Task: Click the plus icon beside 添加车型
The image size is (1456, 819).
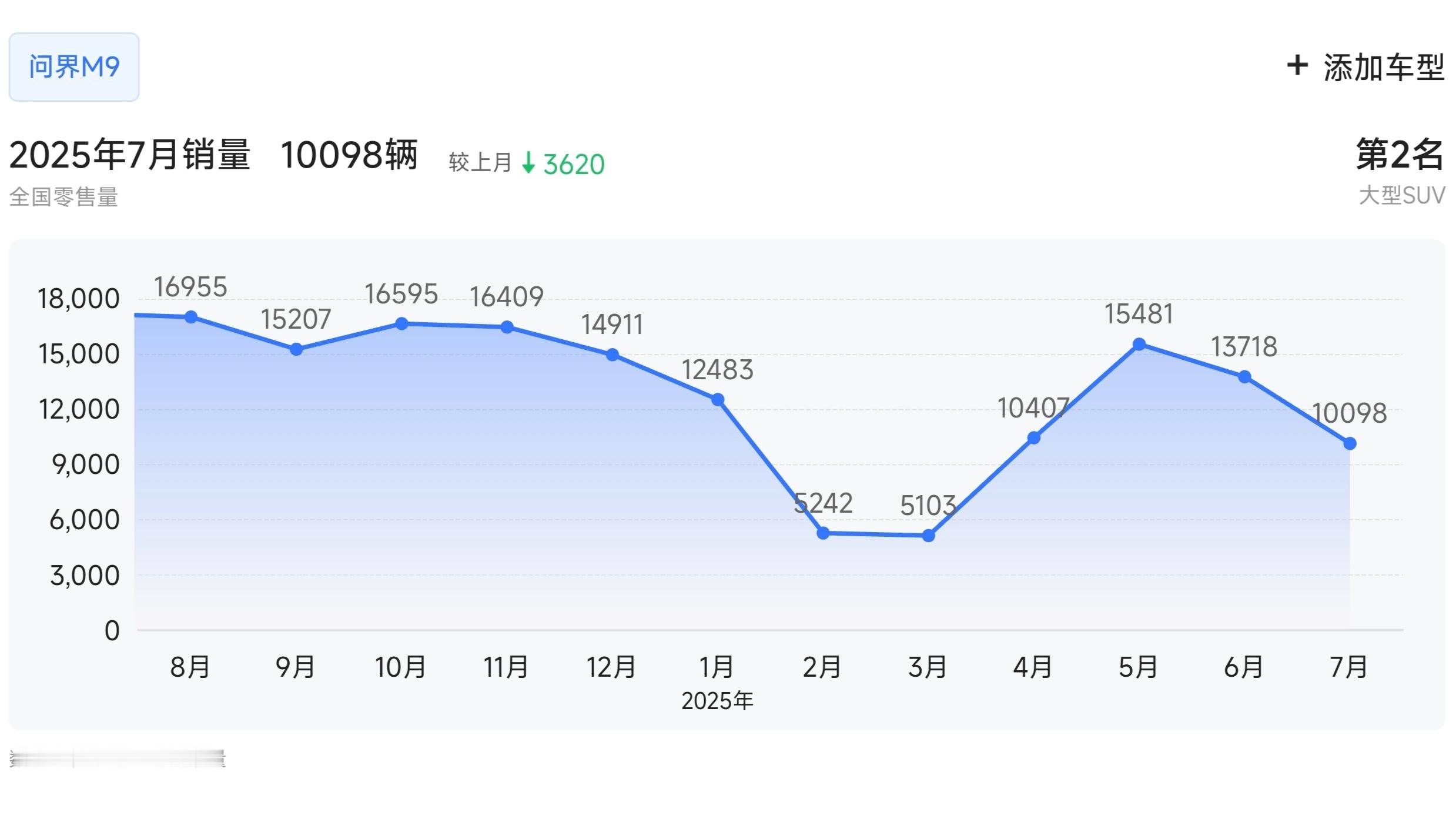Action: [1297, 65]
